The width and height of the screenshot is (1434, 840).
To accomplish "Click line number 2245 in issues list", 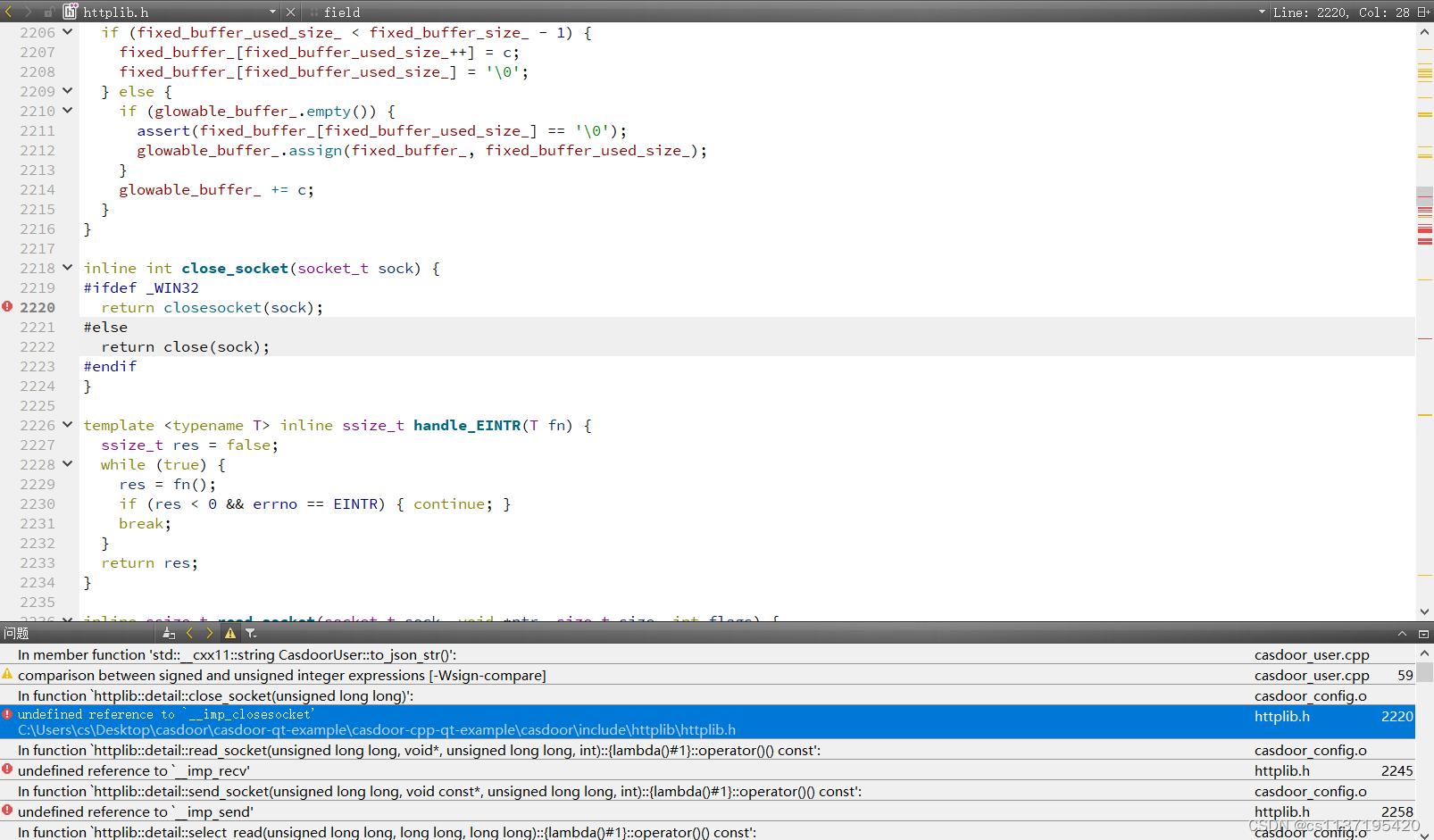I will click(1396, 770).
